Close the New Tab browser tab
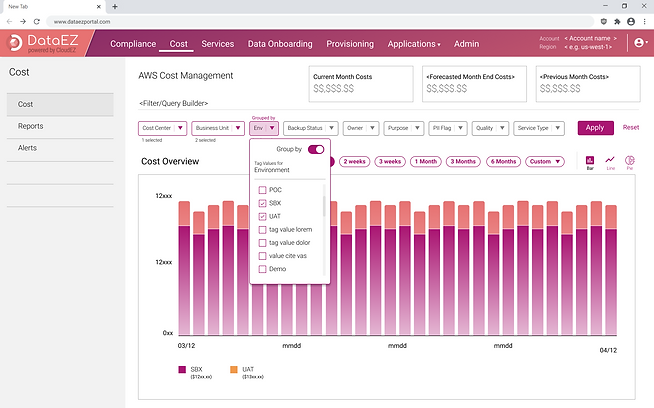This screenshot has width=654, height=408. pos(98,7)
